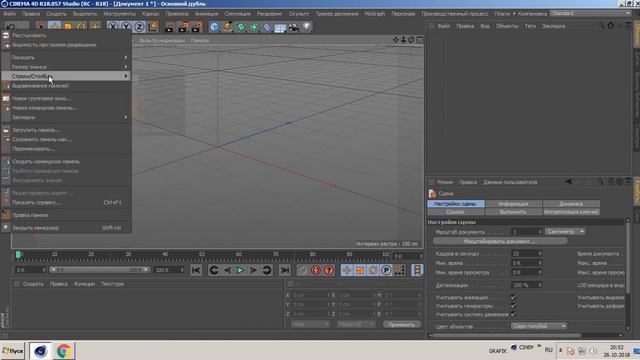Viewport: 640px width, 360px height.
Task: Add a Light object from toolbar
Action: point(307,27)
